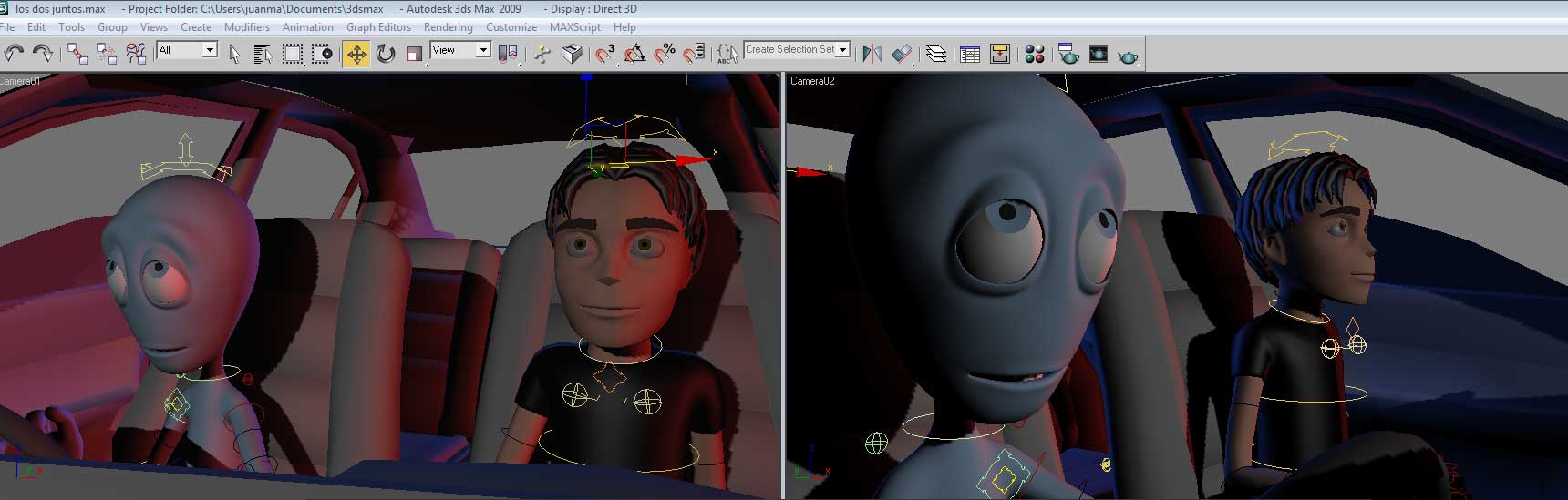1568x500 pixels.
Task: Click the Undo arrow icon
Action: pos(13,53)
